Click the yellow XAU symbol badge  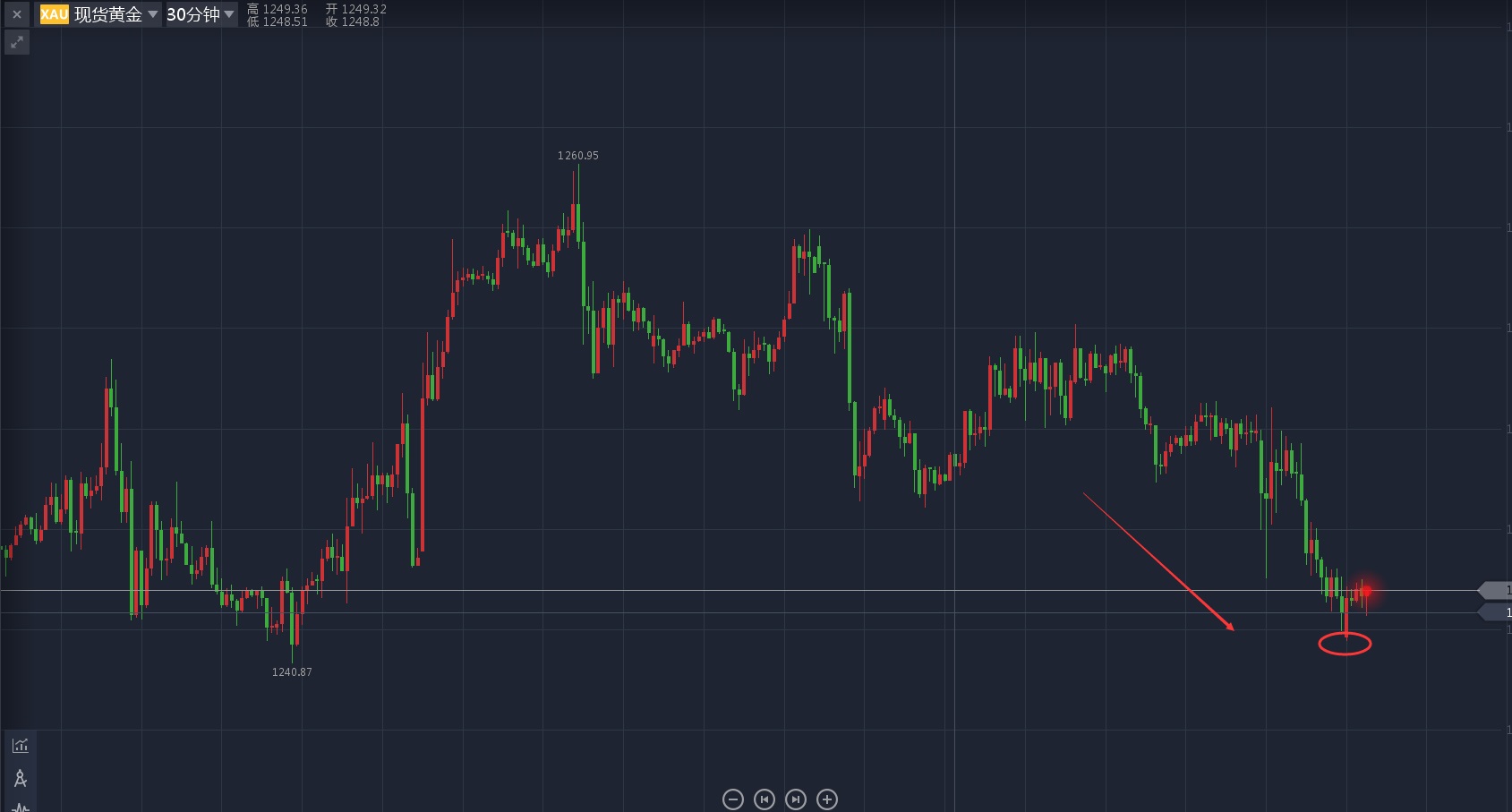click(54, 14)
